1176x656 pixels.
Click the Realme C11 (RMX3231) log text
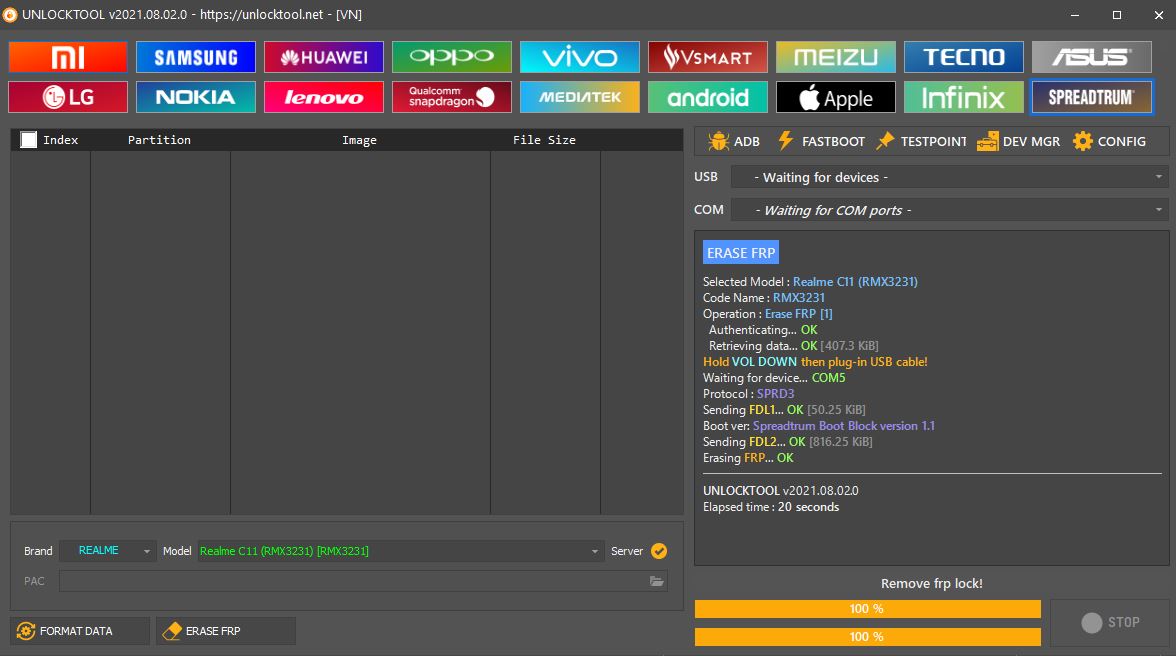(x=855, y=282)
